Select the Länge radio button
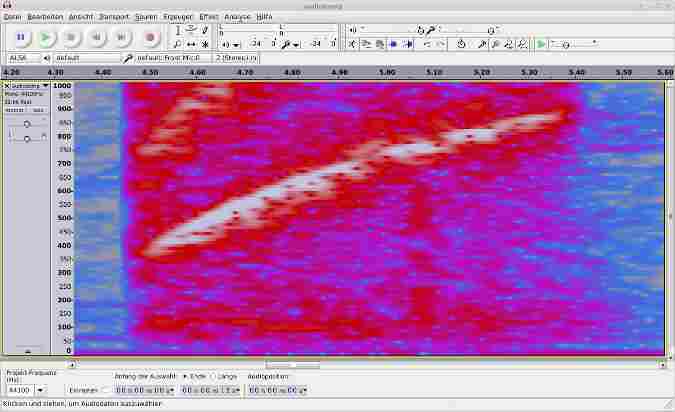 (x=213, y=376)
